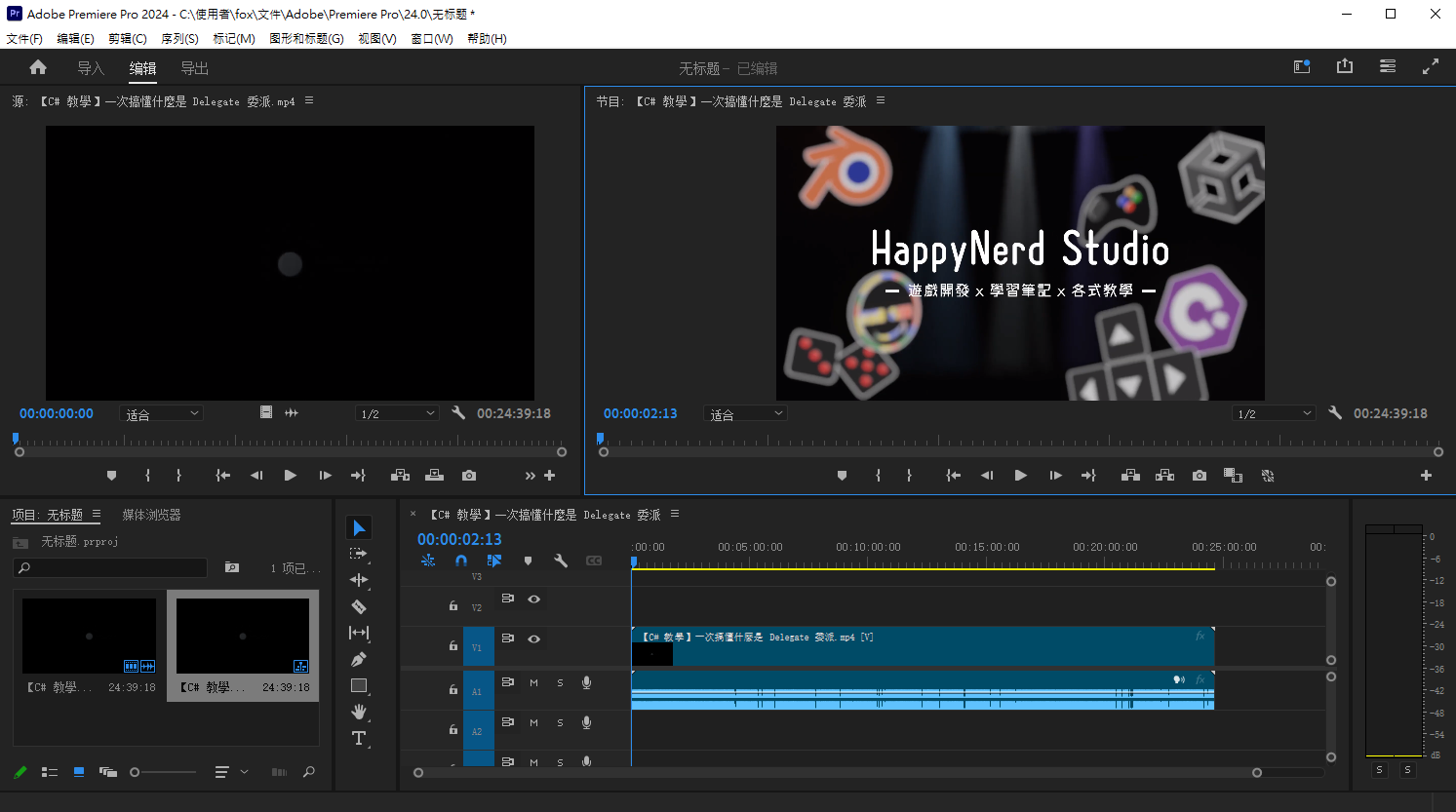Click Program monitor Lift button

click(1130, 476)
